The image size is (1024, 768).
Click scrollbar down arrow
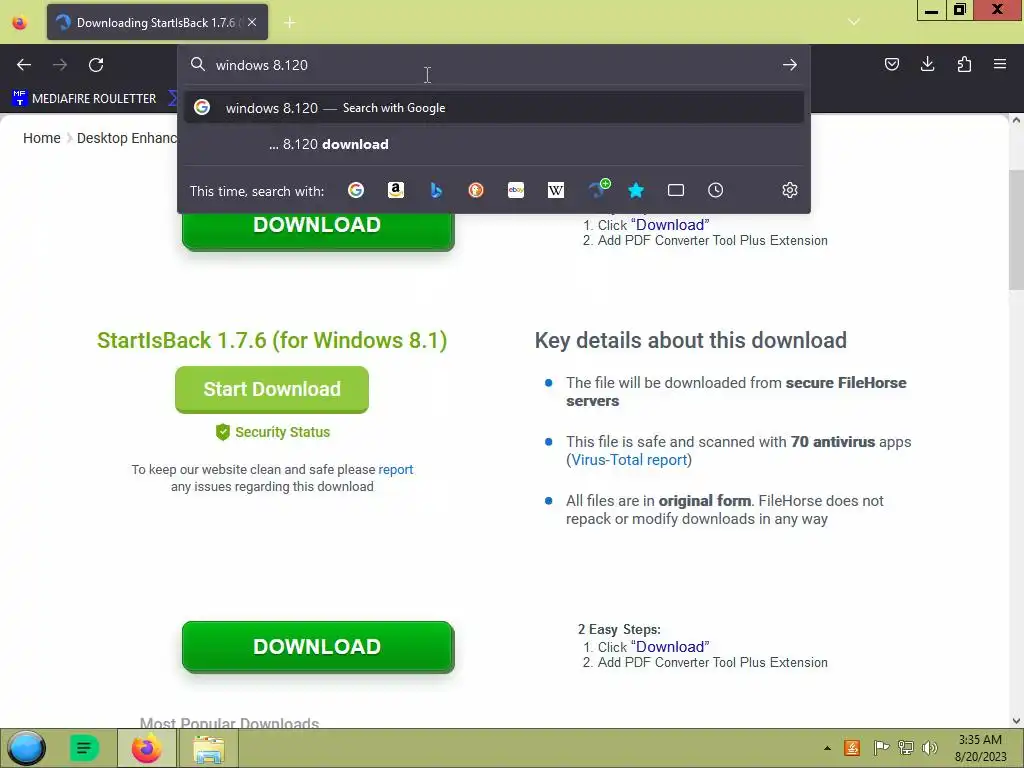[x=1016, y=721]
